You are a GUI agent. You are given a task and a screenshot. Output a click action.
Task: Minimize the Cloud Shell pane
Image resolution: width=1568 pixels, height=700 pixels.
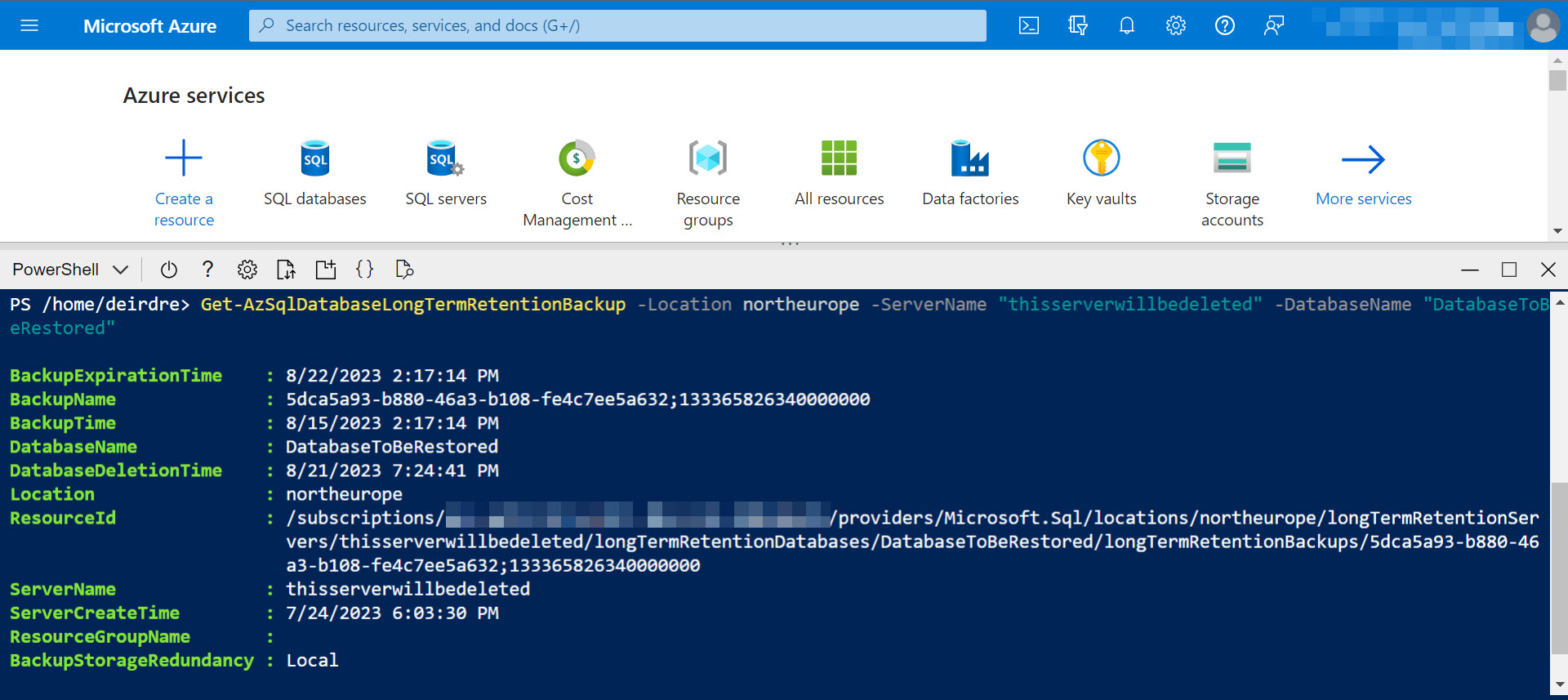pos(1470,270)
